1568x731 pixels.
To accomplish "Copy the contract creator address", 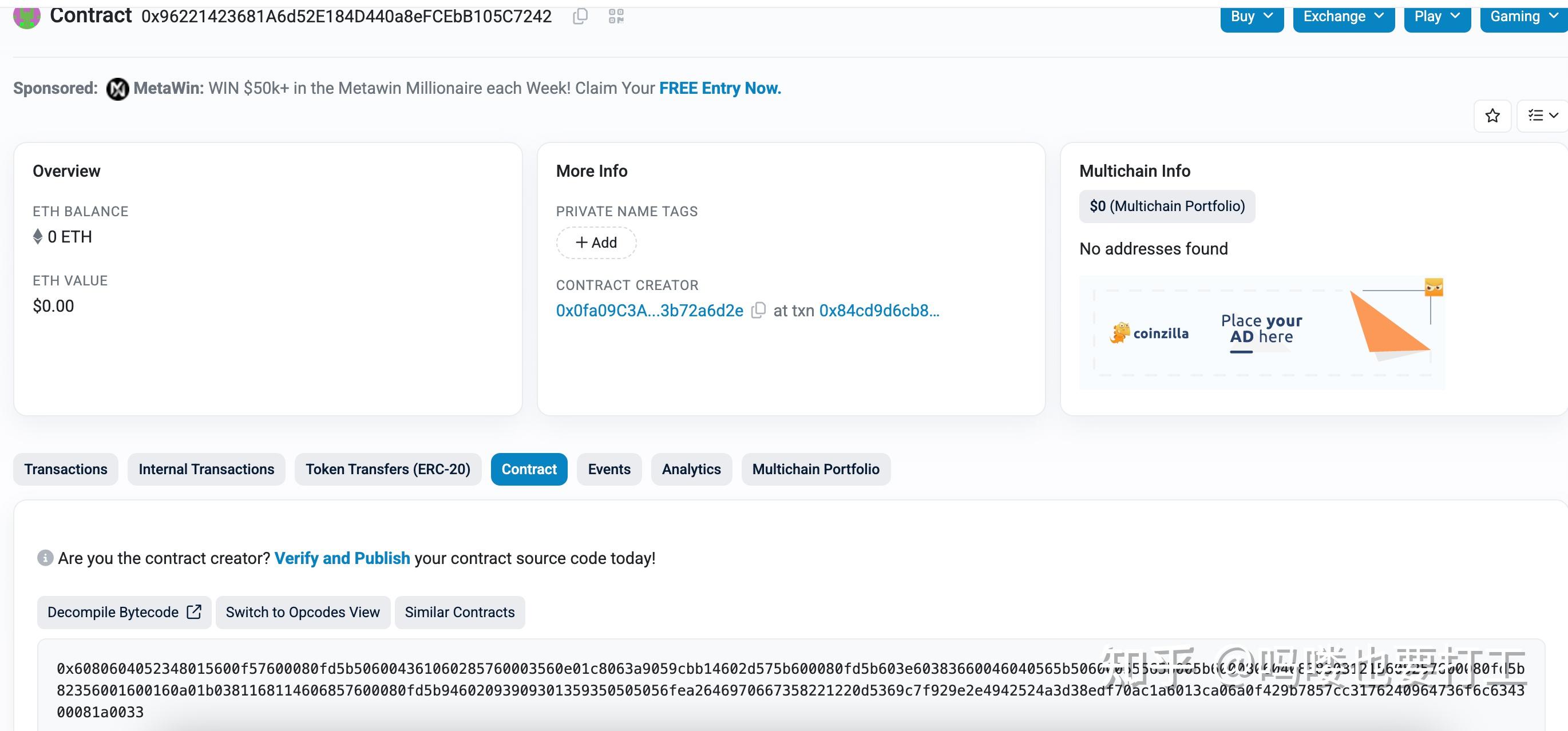I will pyautogui.click(x=758, y=311).
